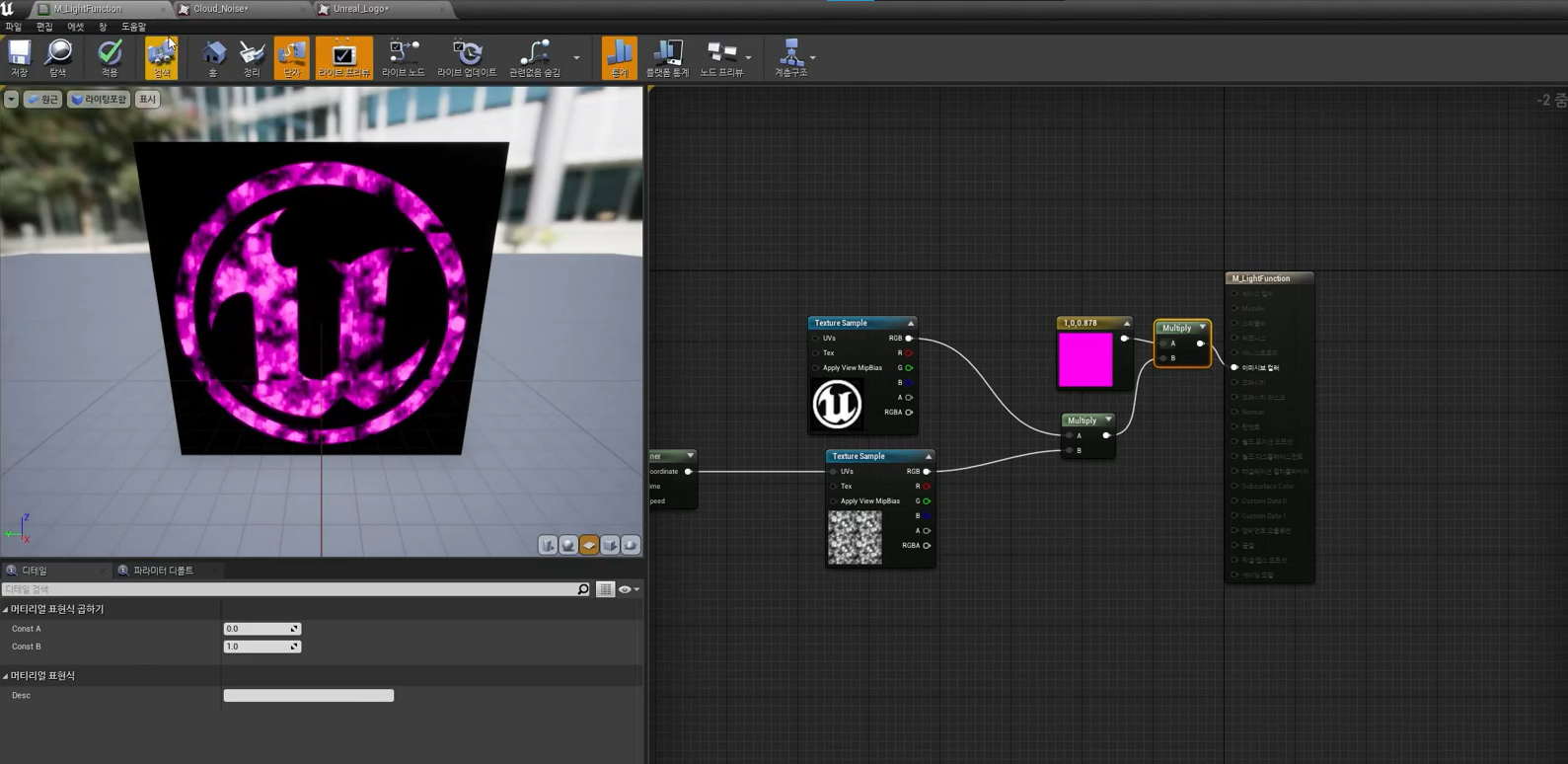Open 계층구조 (Hierarchy) toolbar icon
1568x764 pixels.
[790, 57]
